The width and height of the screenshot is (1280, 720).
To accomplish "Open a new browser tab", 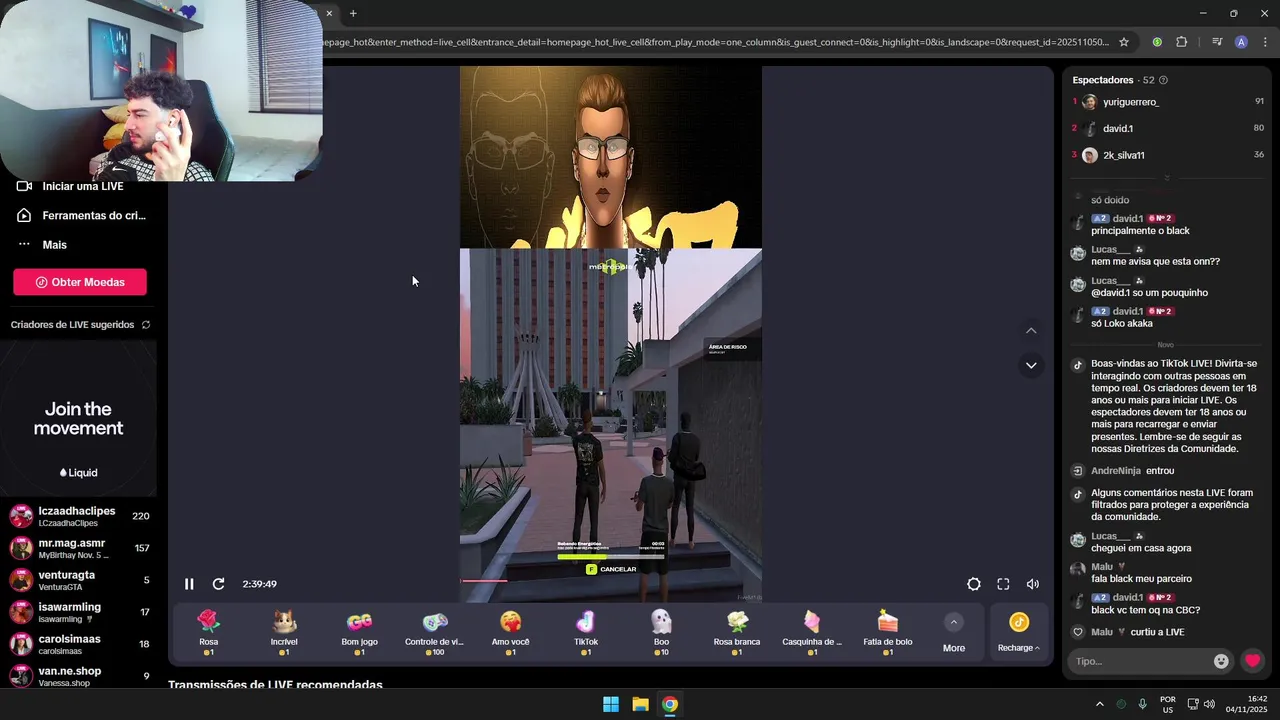I will tap(353, 13).
